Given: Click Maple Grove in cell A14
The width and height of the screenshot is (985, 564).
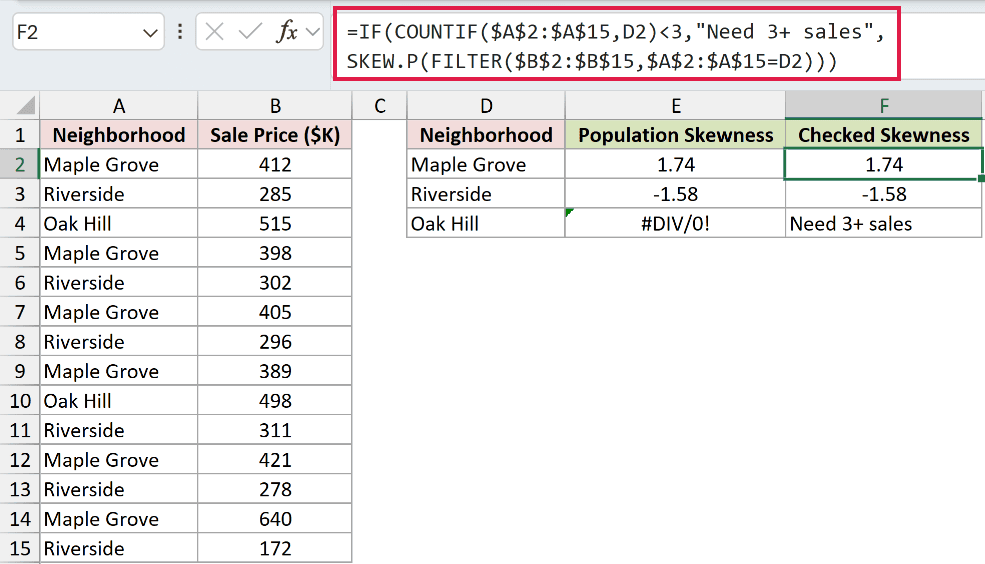Looking at the screenshot, I should [x=119, y=519].
